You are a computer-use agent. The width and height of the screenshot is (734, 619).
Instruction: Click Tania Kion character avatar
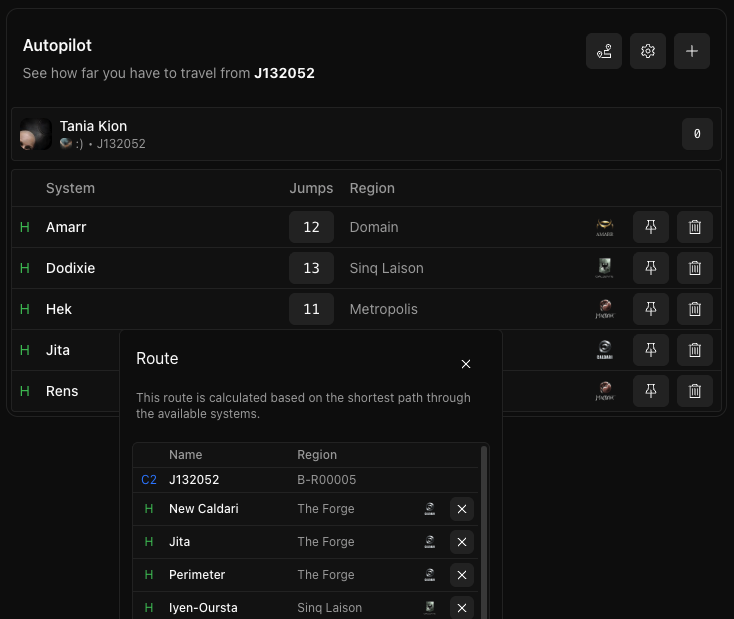pyautogui.click(x=36, y=134)
